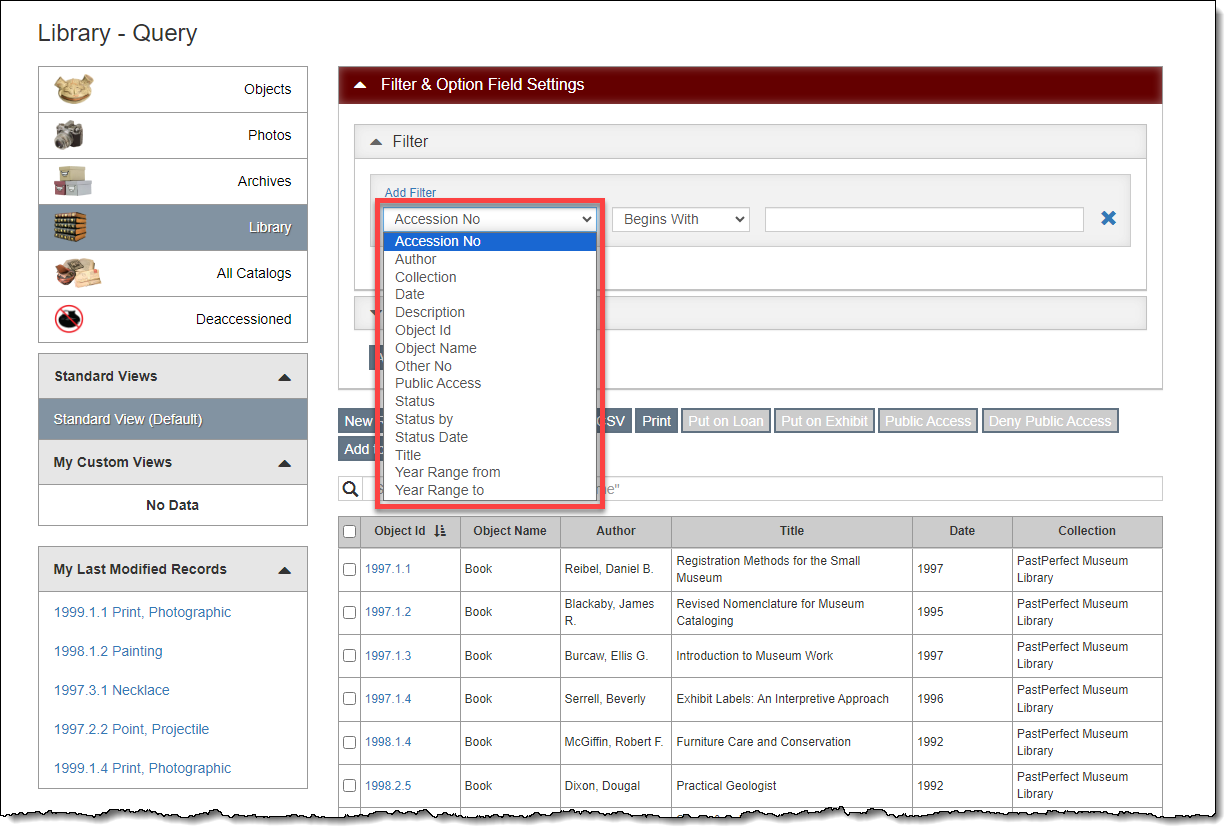This screenshot has width=1231, height=833.
Task: Collapse Filter & Option Field Settings section
Action: (360, 85)
